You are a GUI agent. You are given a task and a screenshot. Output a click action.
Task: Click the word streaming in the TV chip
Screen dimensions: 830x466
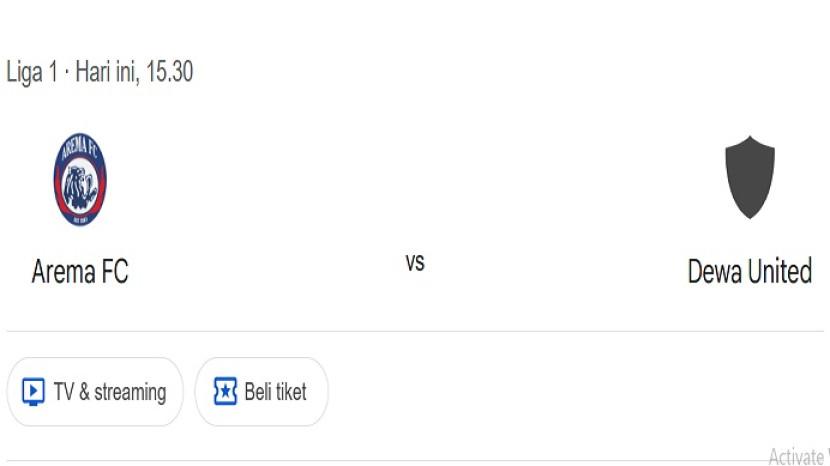(130, 392)
